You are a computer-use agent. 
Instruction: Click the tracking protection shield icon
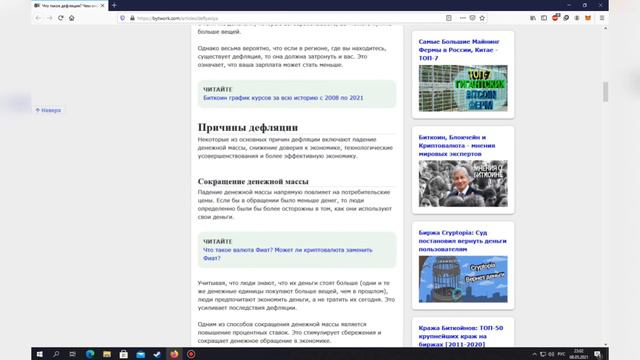click(x=122, y=18)
